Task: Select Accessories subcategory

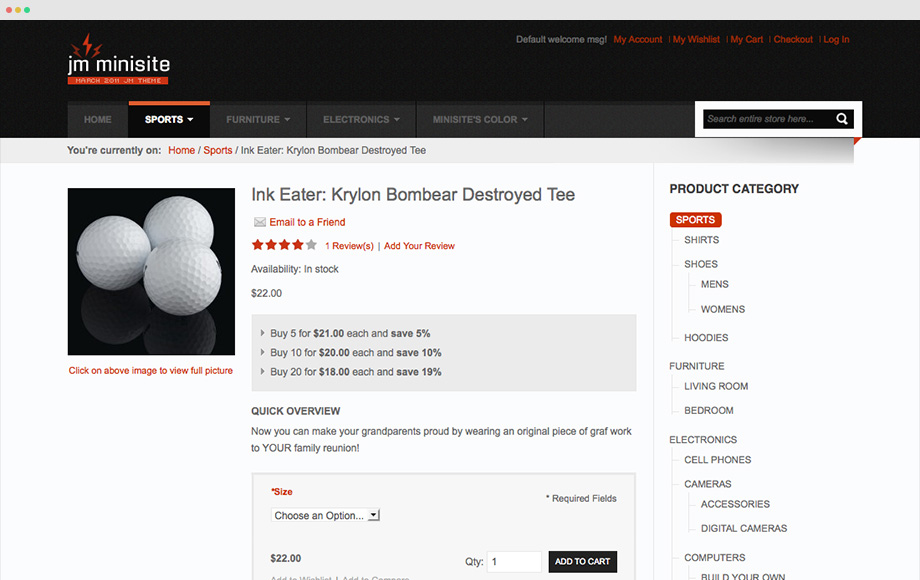Action: (x=735, y=504)
